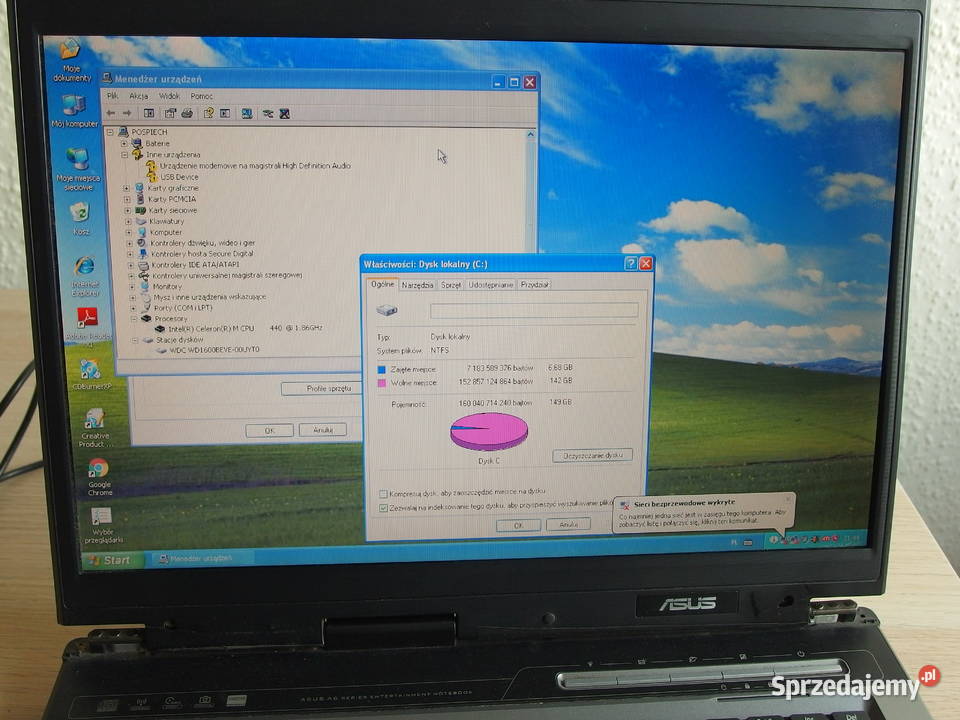Enable the Kompresuj dysk checkbox
This screenshot has height=720, width=960.
pos(383,493)
